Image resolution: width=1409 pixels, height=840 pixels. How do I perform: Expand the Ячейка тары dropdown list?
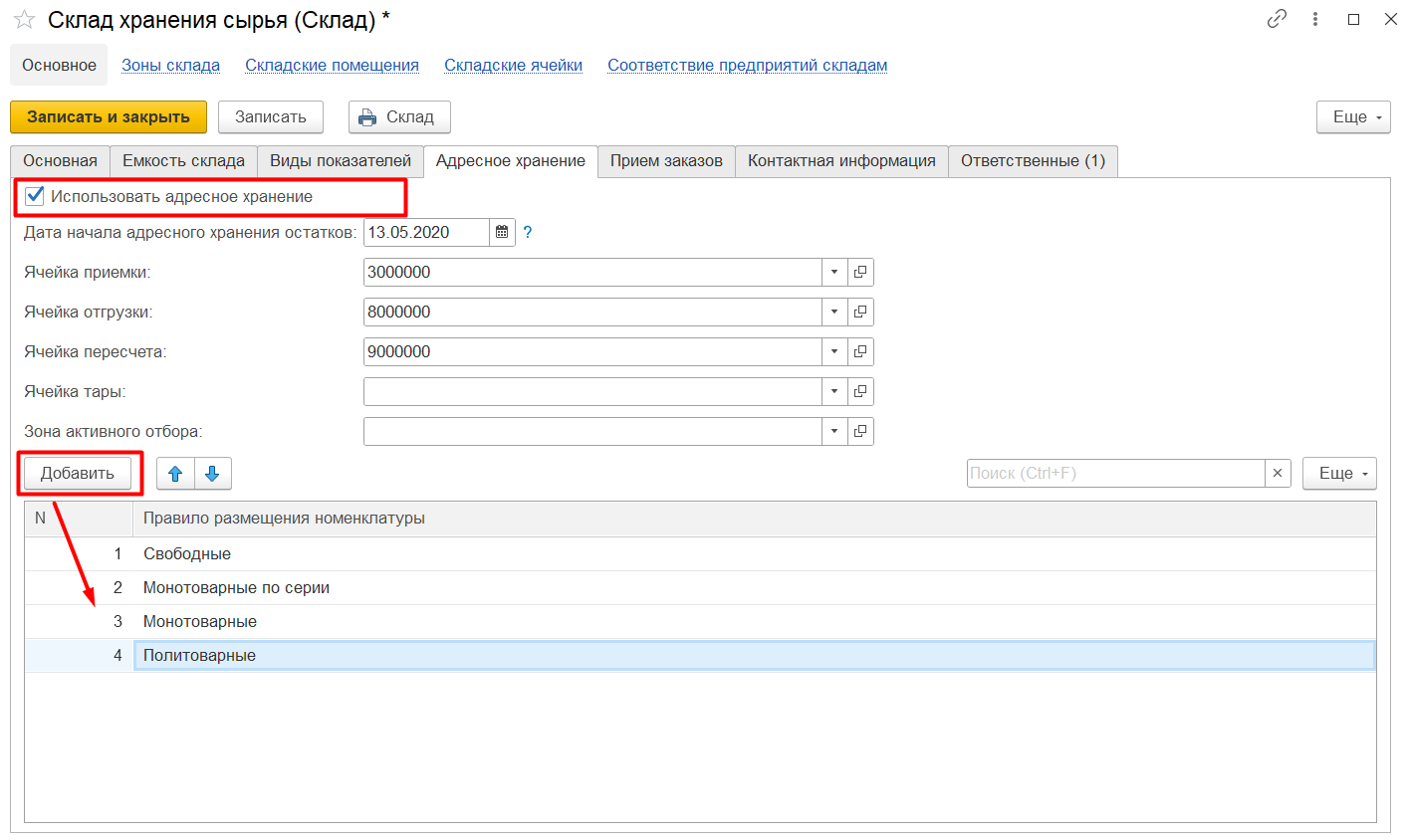pos(834,391)
